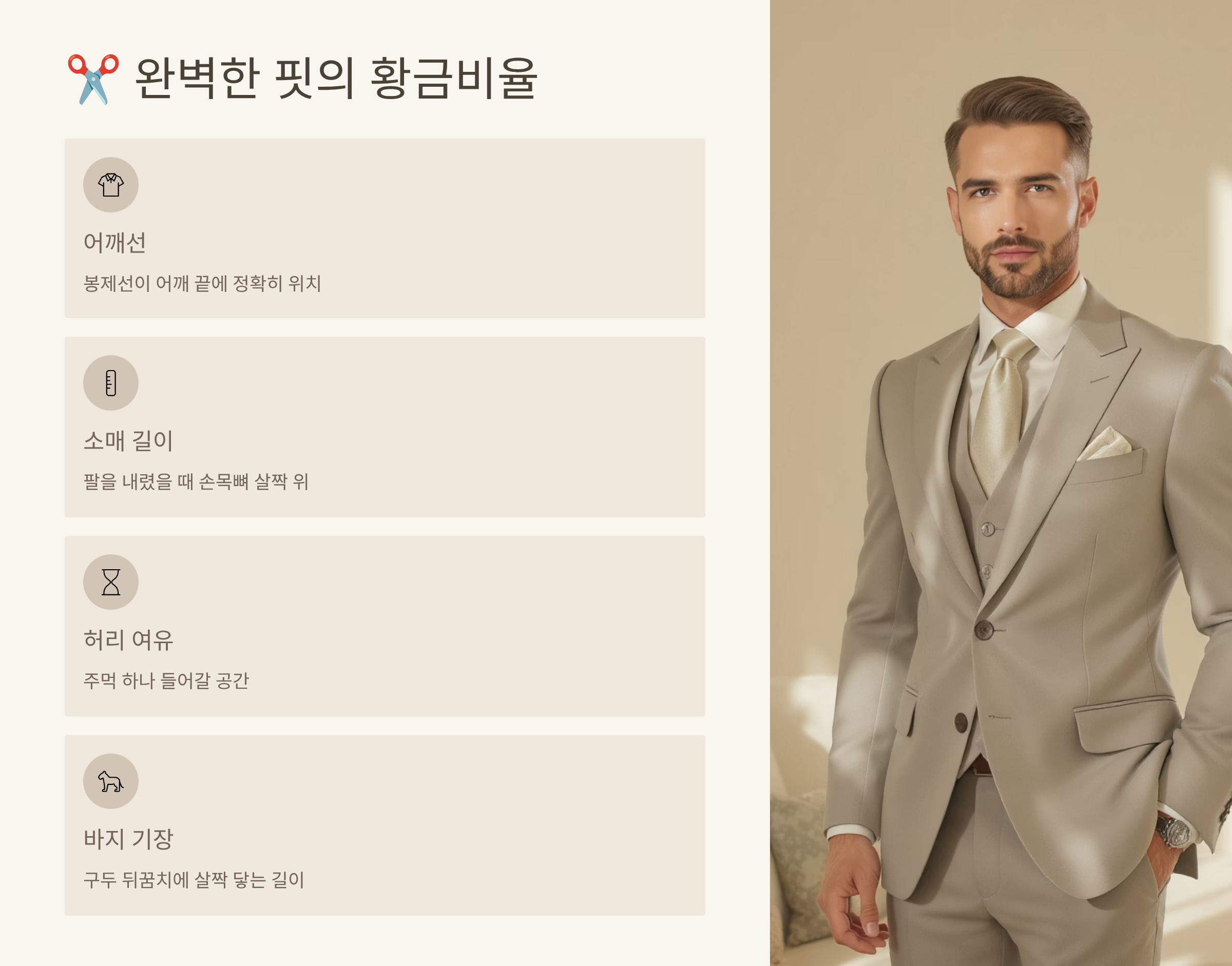
Task: Click the ruler icon above 소매 길이
Action: [111, 383]
